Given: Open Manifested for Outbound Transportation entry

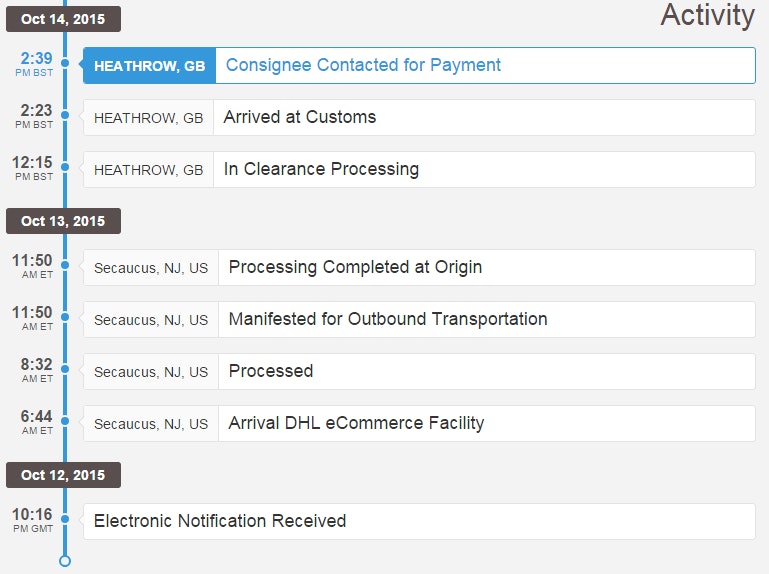Looking at the screenshot, I should point(388,320).
